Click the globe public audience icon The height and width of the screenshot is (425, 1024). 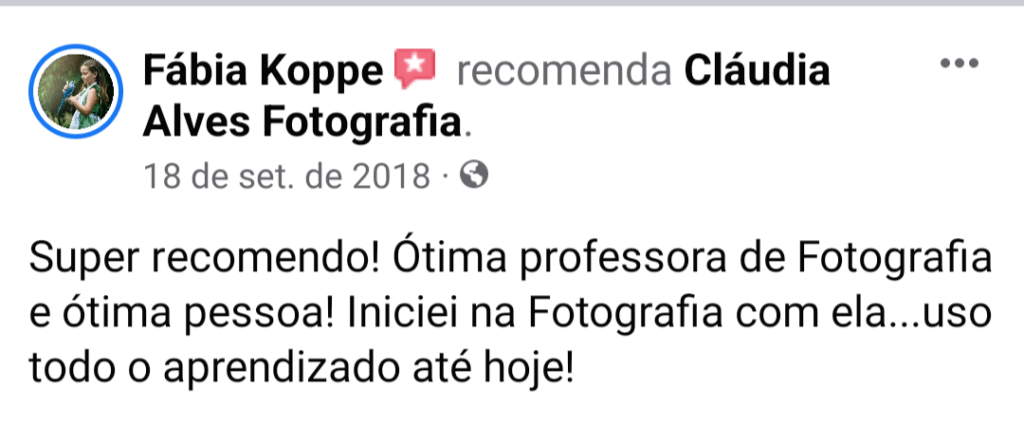(x=474, y=175)
